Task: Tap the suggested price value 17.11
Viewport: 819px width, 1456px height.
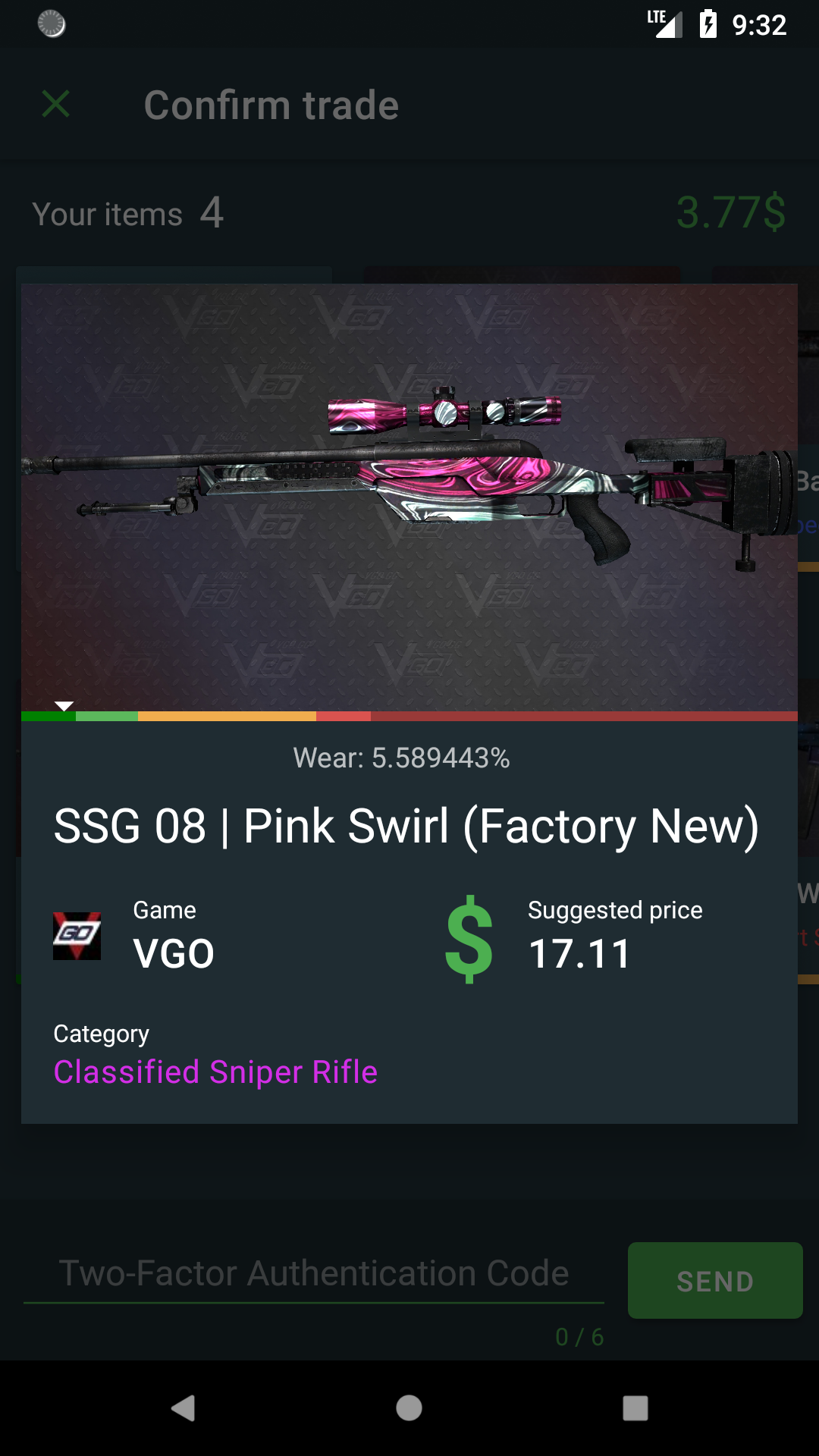Action: (x=579, y=954)
